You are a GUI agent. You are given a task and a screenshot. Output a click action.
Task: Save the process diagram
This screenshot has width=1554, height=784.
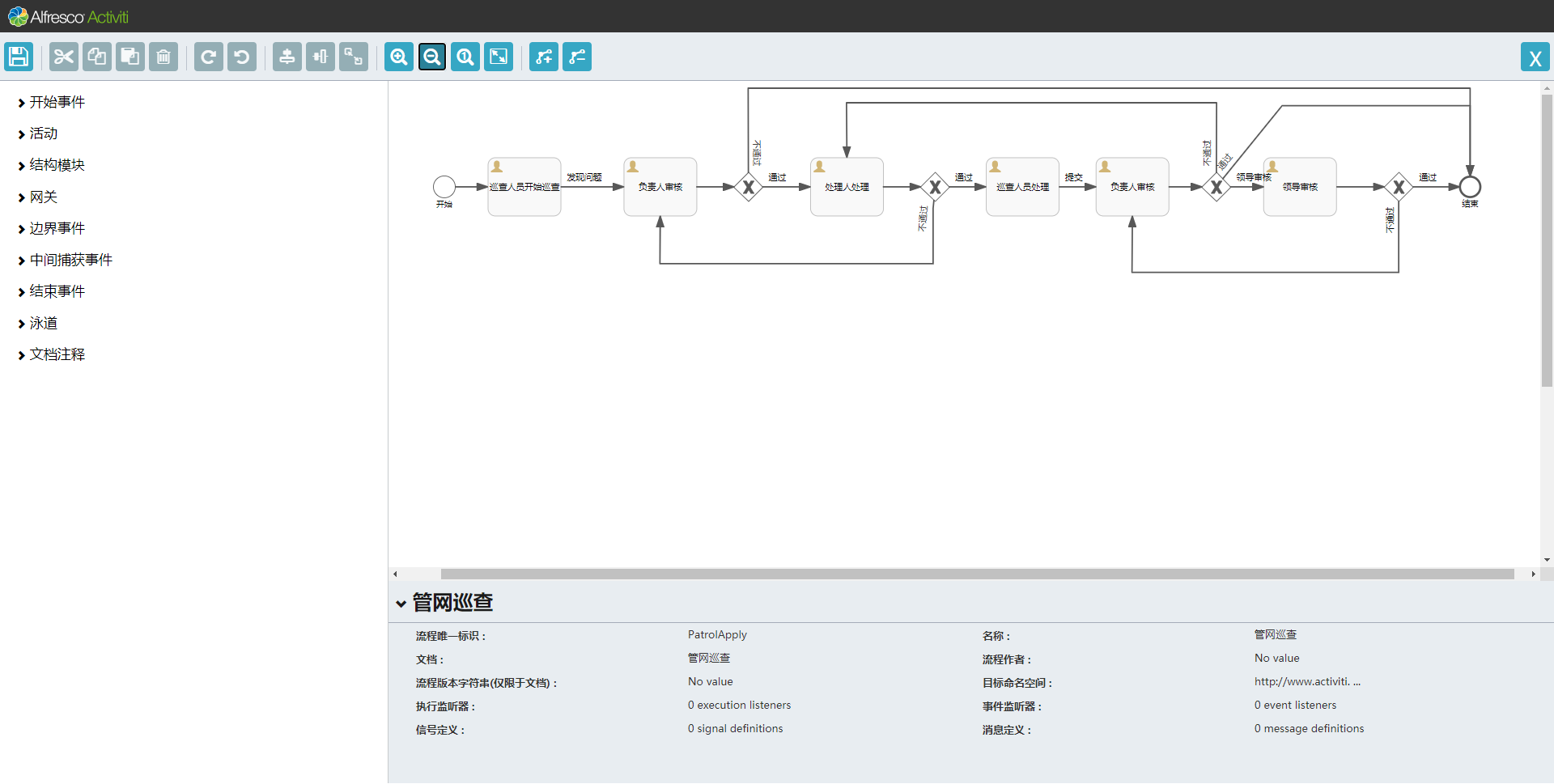click(18, 57)
